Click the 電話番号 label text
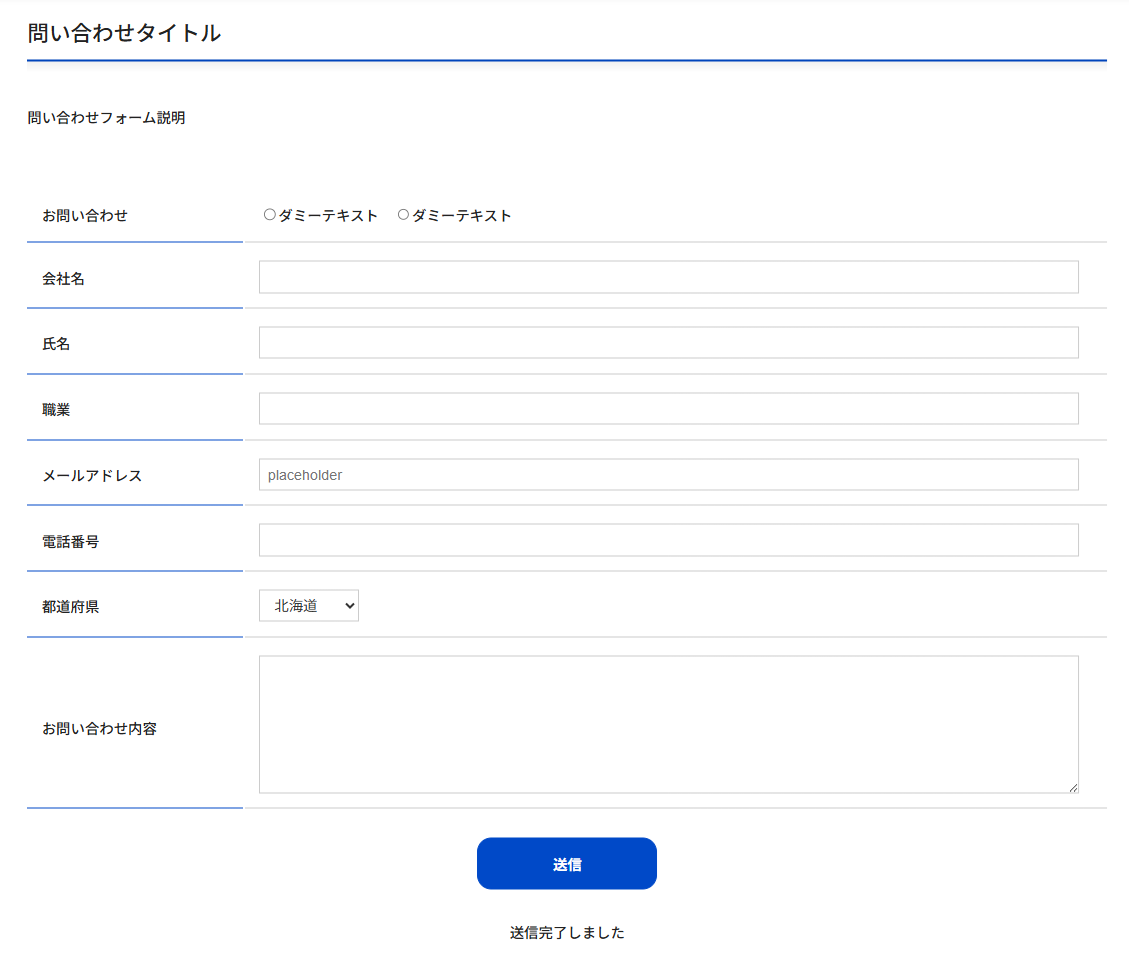Image resolution: width=1140 pixels, height=977 pixels. point(70,542)
